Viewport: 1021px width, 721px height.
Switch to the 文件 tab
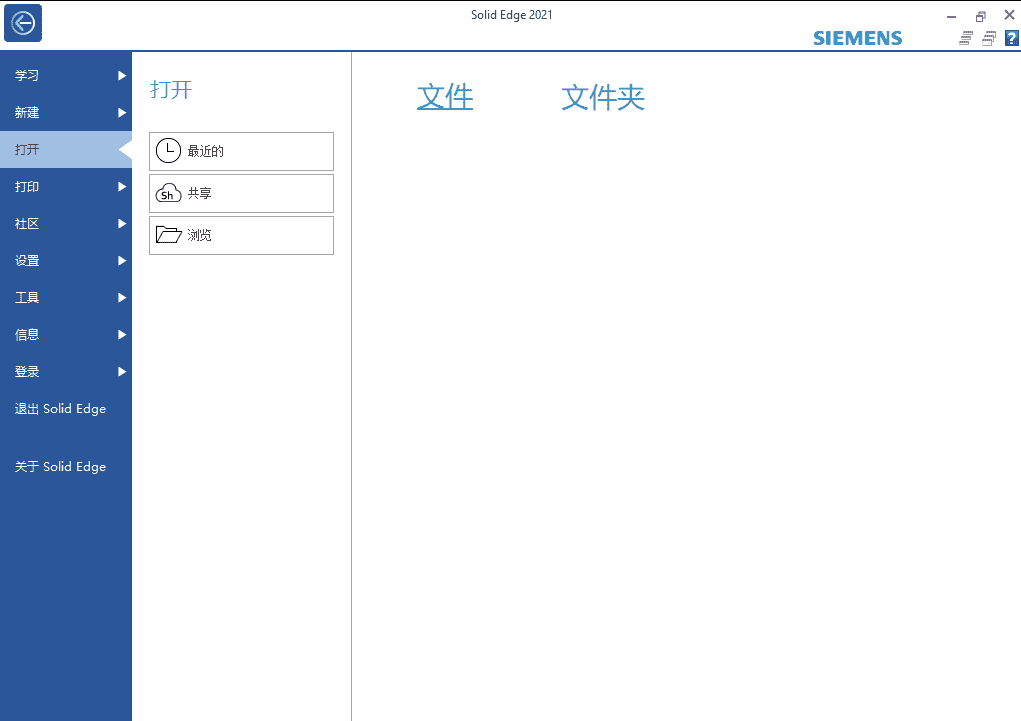click(x=445, y=97)
